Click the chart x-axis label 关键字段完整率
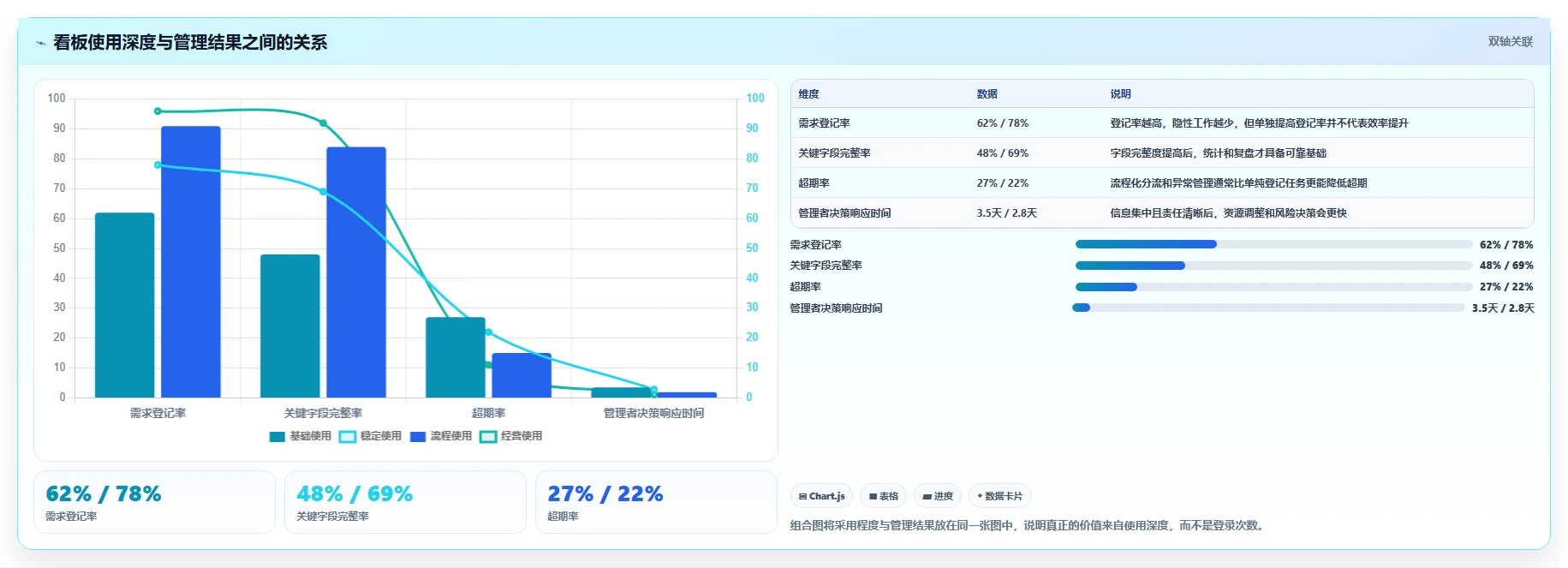 point(323,413)
